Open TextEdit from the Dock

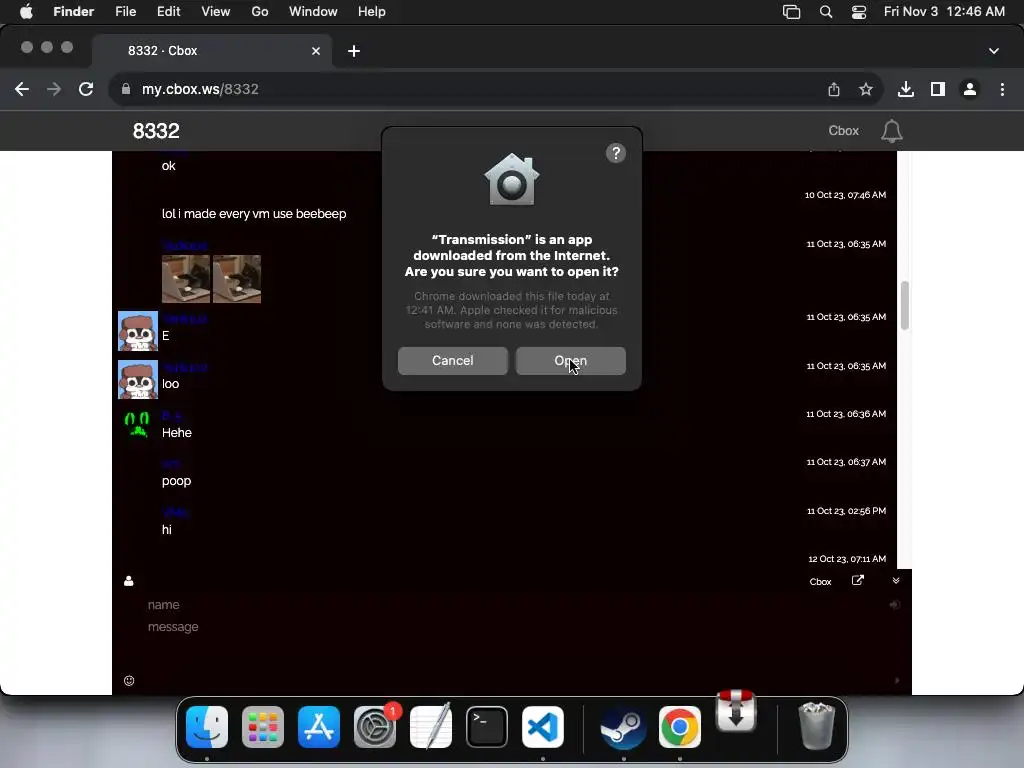pyautogui.click(x=431, y=728)
